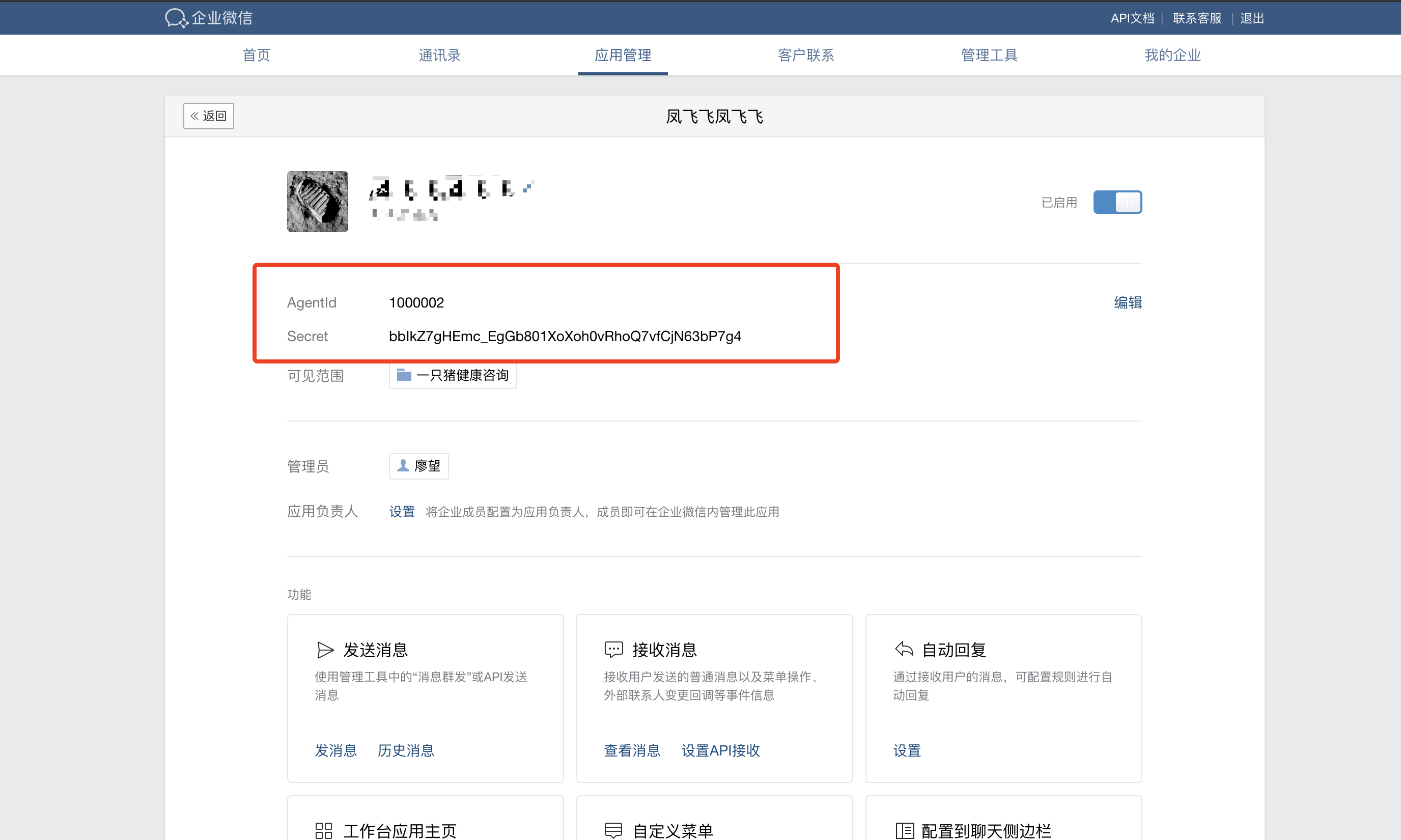
Task: Click the AgentId label
Action: 312,302
